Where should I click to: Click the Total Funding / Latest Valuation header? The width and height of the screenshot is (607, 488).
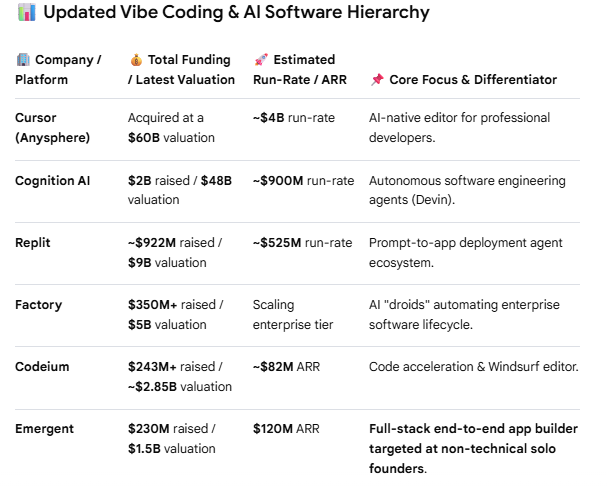click(182, 70)
